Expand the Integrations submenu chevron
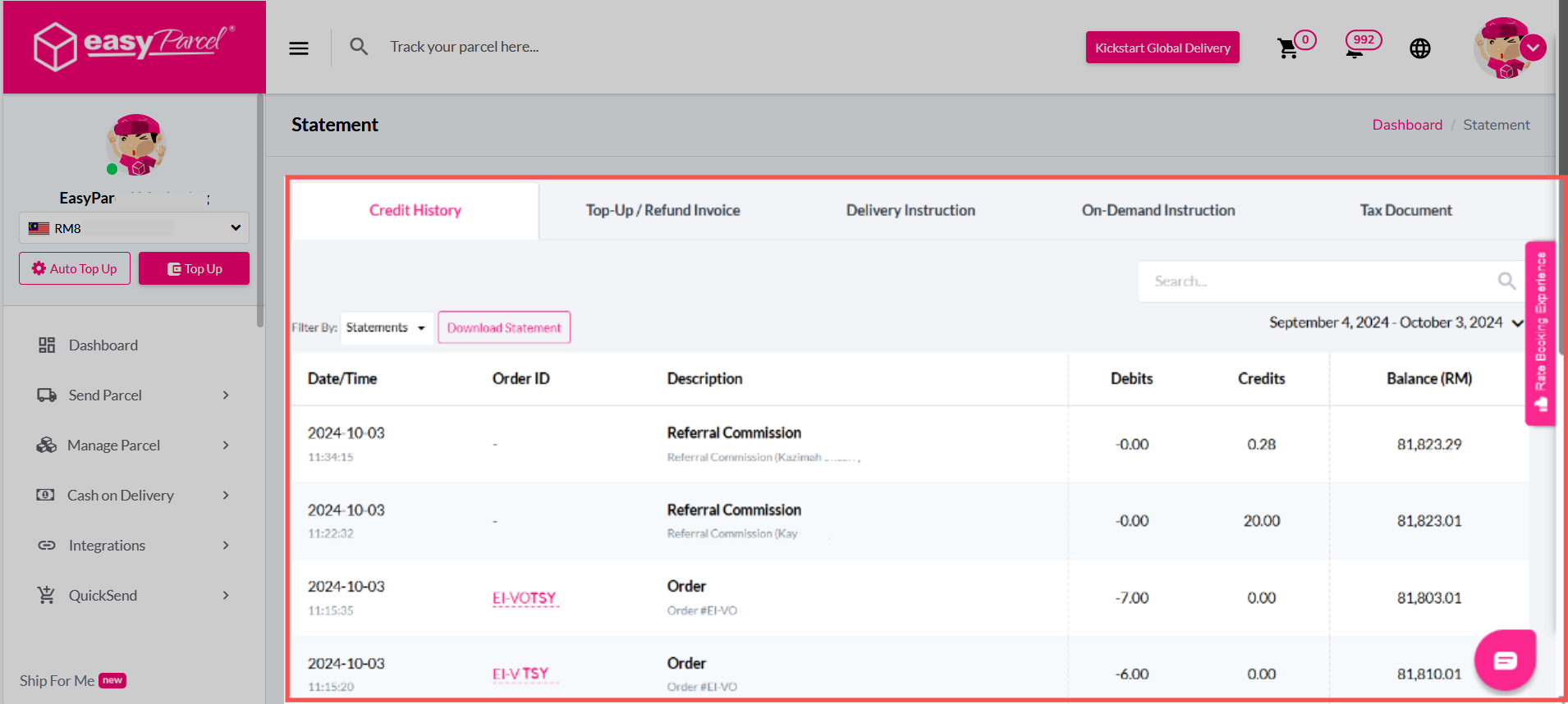The image size is (1568, 704). click(x=226, y=546)
